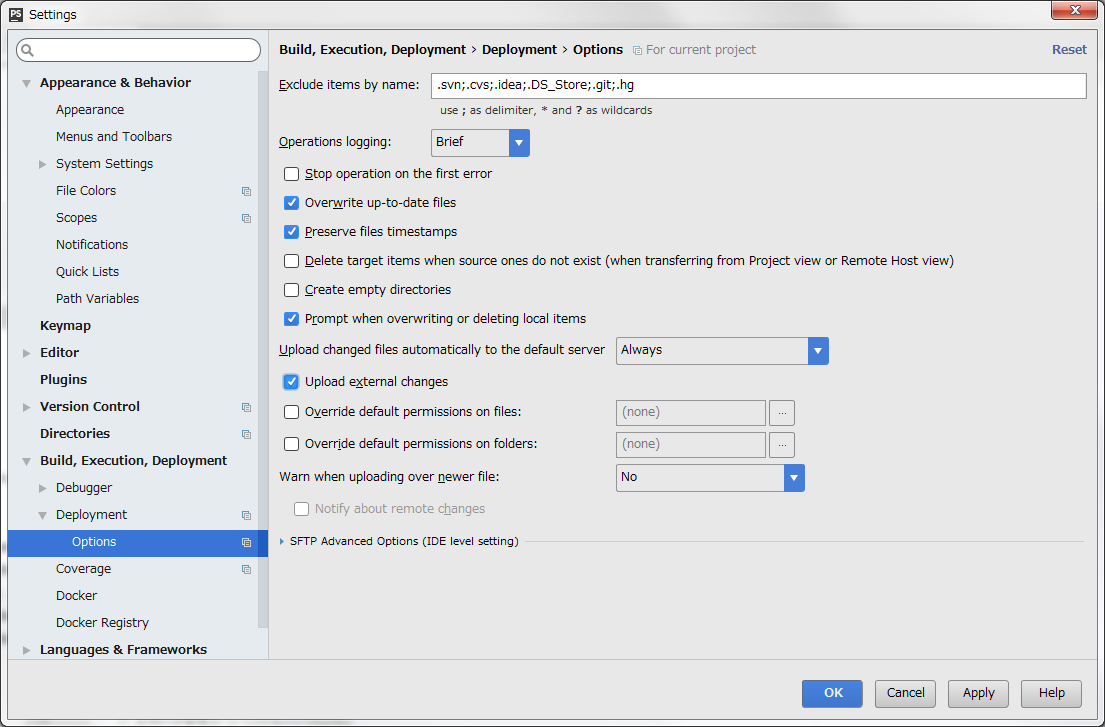1105x727 pixels.
Task: Click the browse button for file permissions
Action: (782, 412)
